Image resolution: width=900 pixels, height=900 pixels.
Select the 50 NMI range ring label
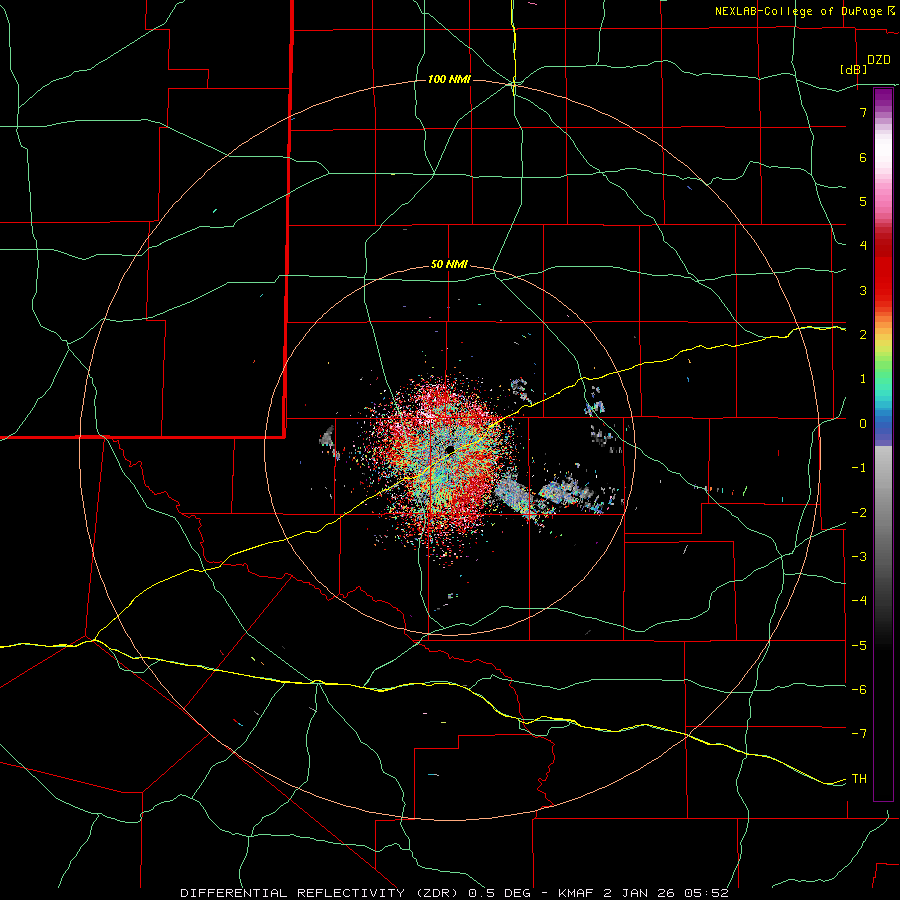(449, 264)
